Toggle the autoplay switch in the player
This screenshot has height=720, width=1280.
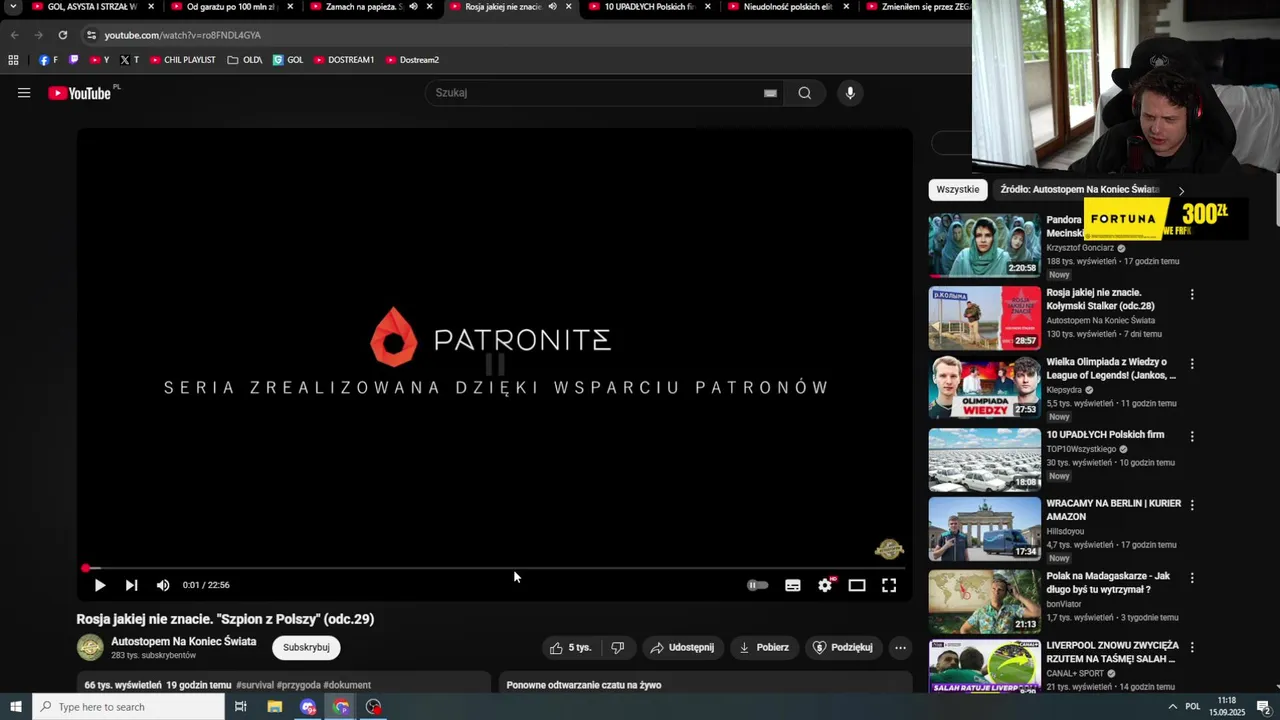click(x=758, y=585)
